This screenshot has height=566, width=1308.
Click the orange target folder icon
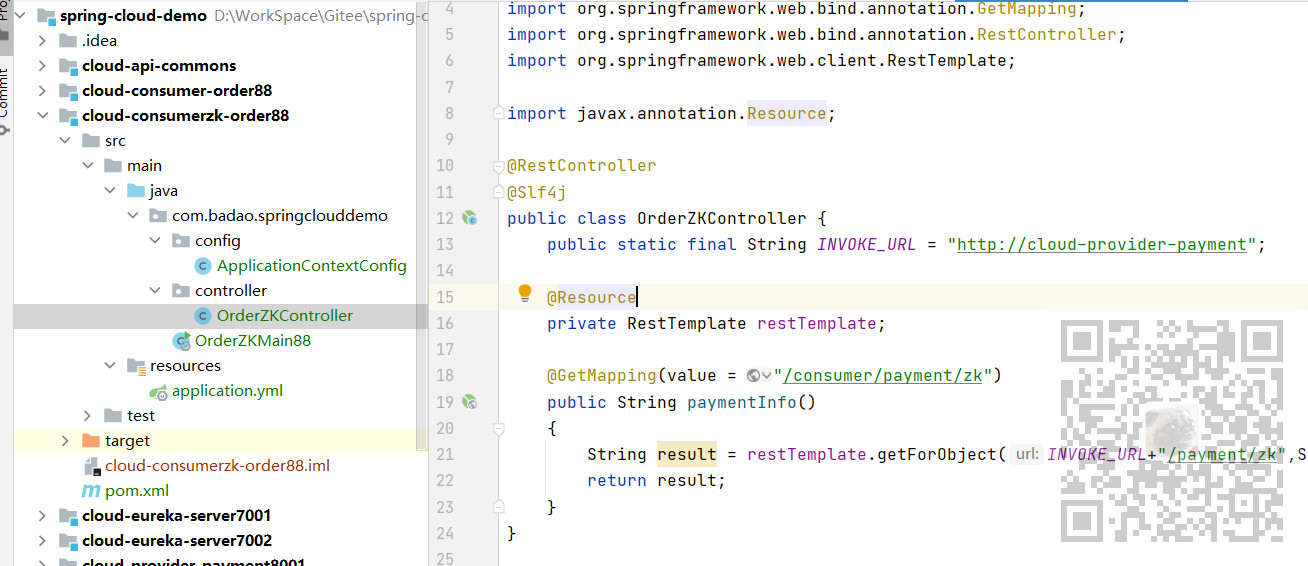tap(91, 441)
